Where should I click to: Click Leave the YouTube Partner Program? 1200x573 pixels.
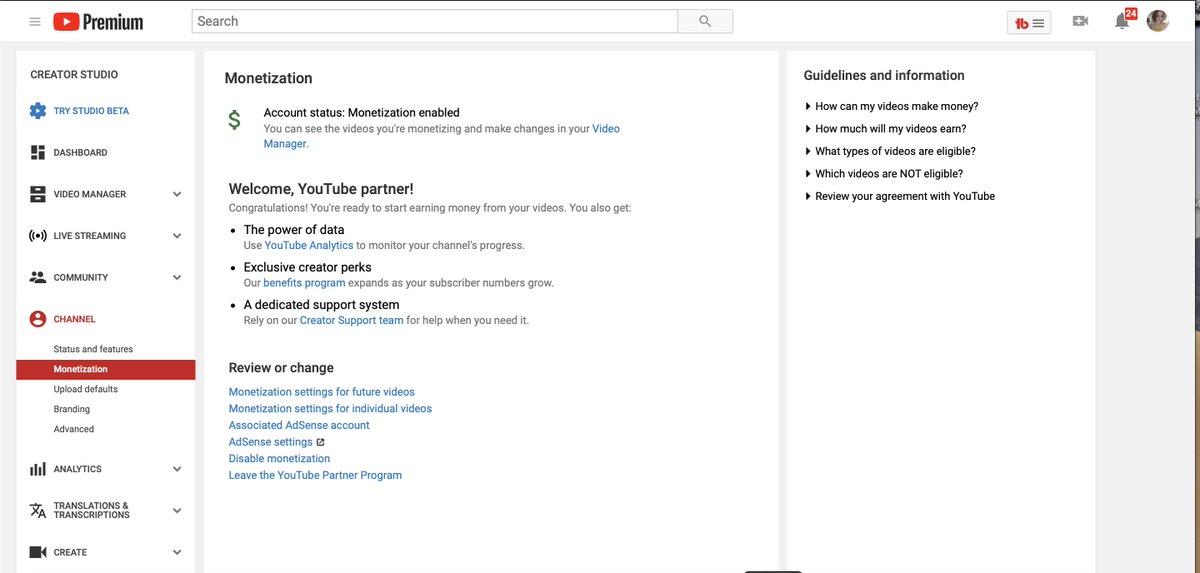click(315, 475)
